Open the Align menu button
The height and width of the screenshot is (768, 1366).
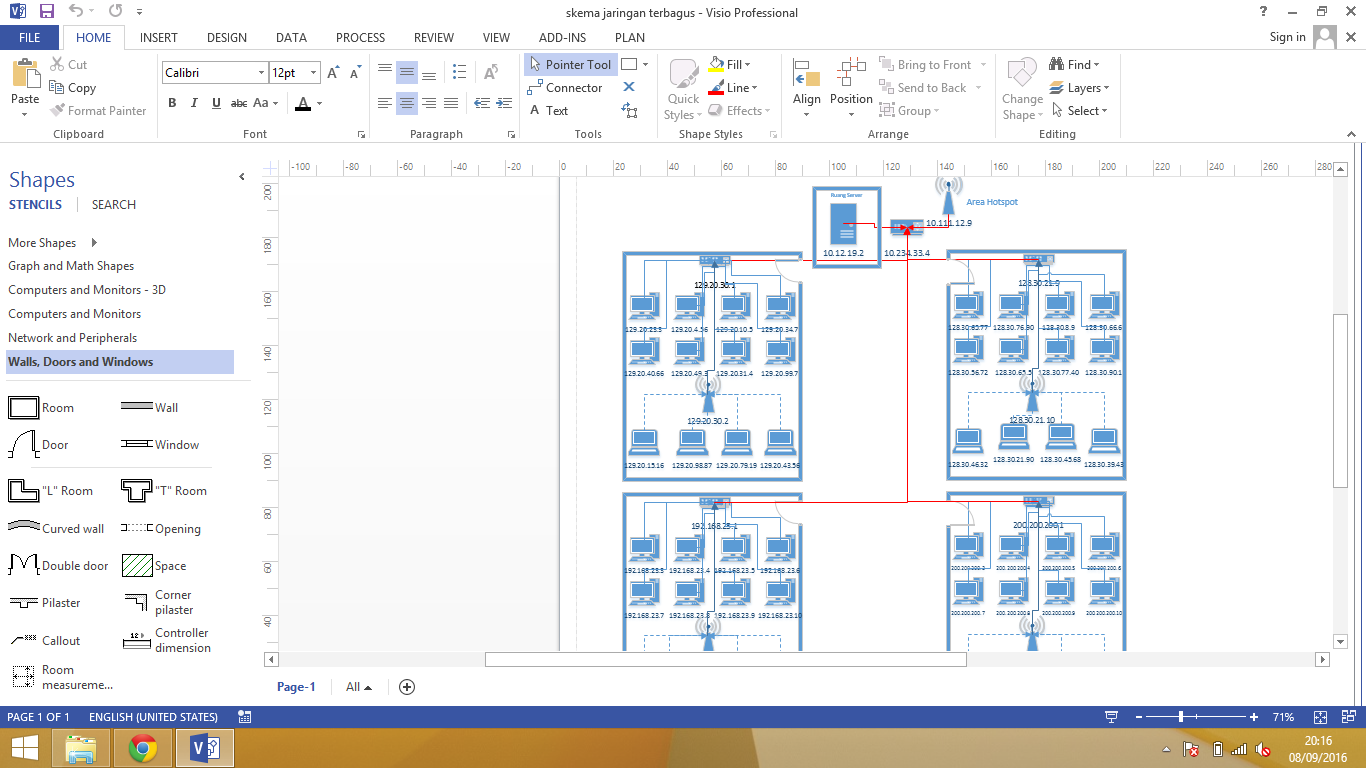tap(807, 88)
